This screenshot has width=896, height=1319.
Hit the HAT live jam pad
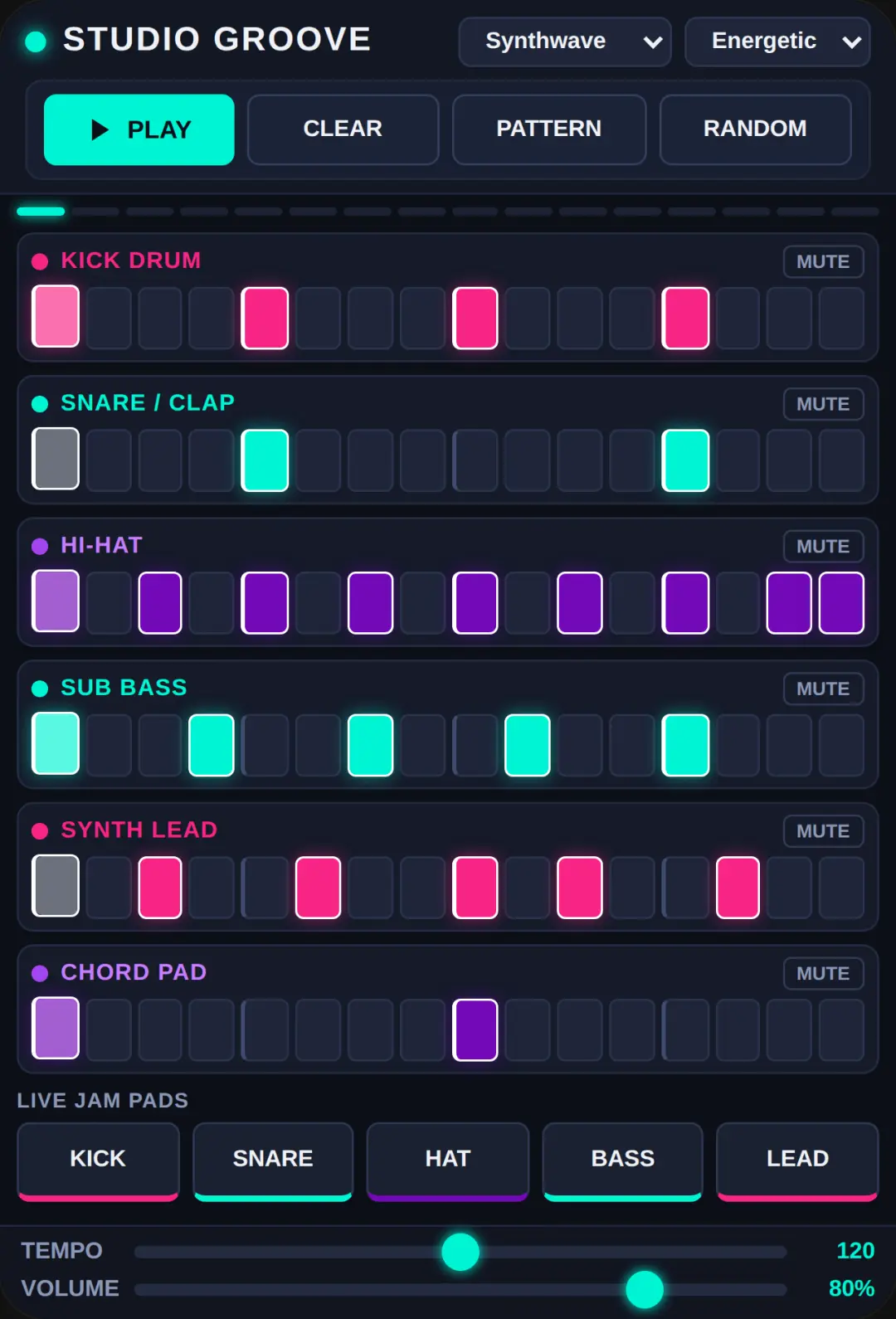coord(448,1161)
